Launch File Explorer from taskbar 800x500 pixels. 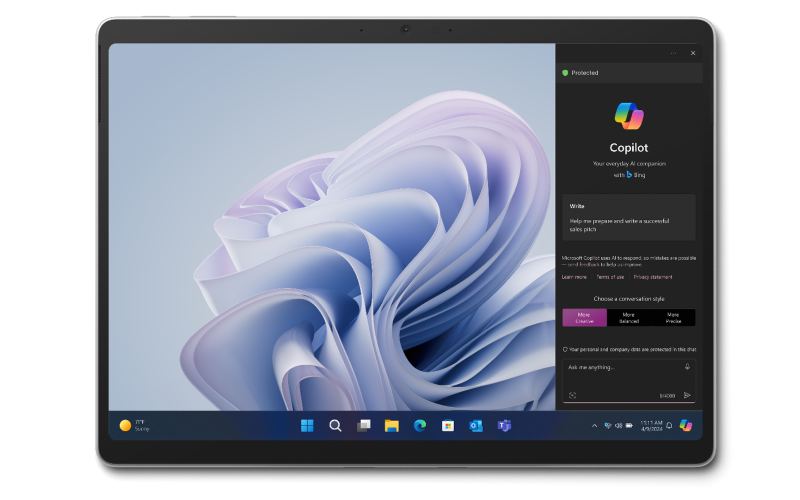[392, 426]
